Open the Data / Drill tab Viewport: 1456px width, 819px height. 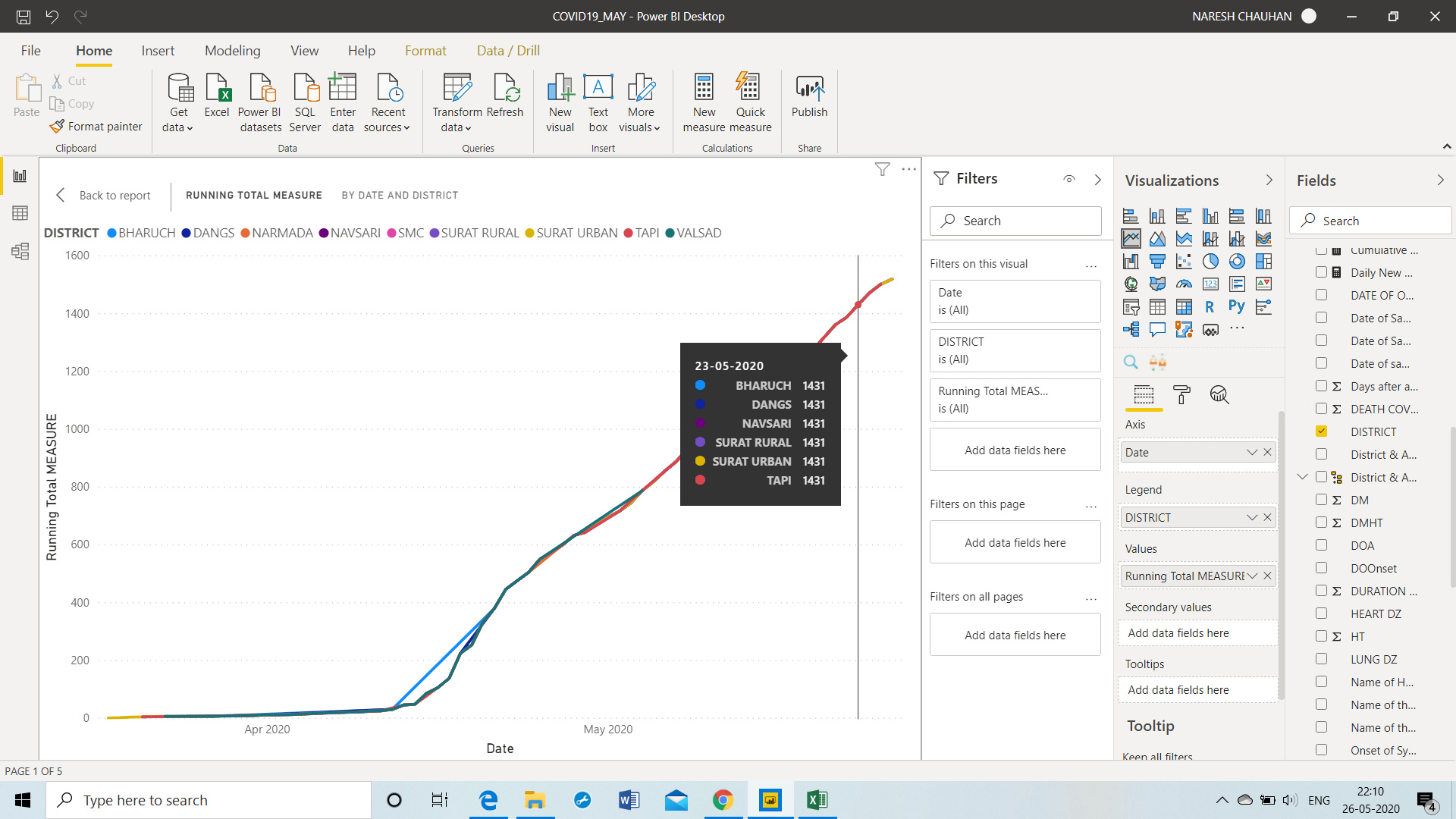pyautogui.click(x=508, y=51)
